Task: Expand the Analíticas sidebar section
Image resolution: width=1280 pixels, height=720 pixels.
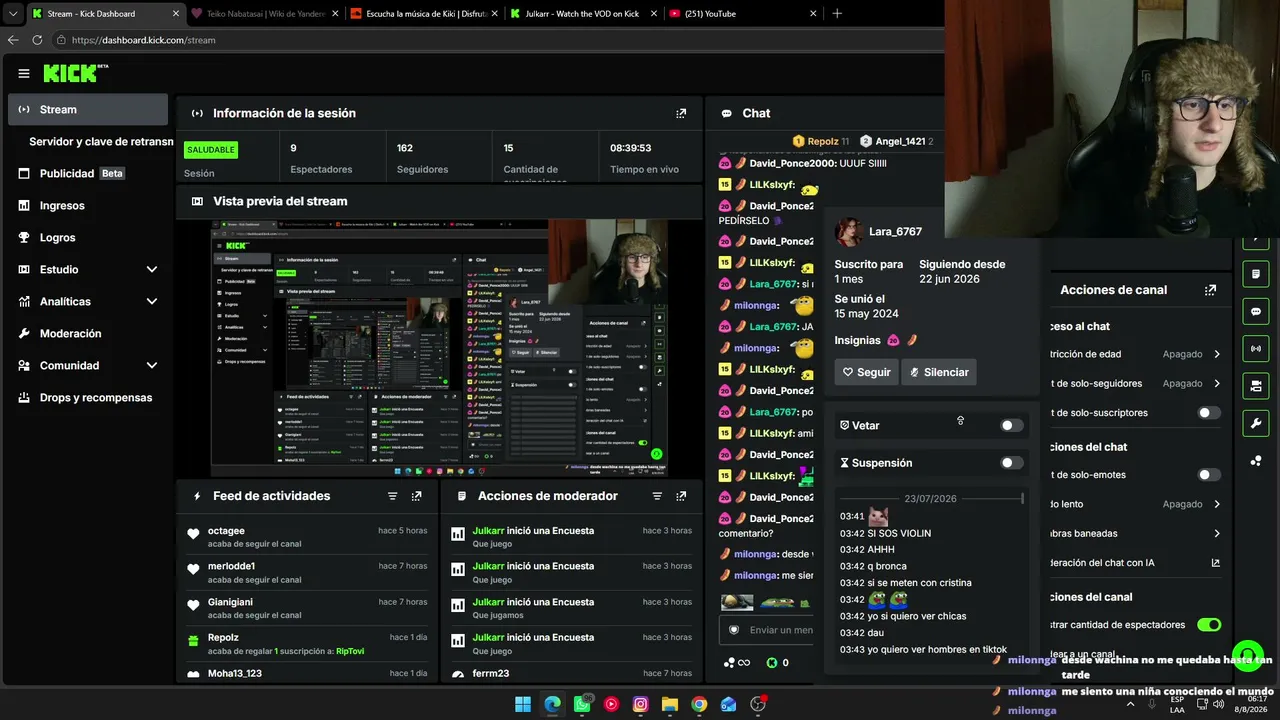Action: (x=152, y=302)
